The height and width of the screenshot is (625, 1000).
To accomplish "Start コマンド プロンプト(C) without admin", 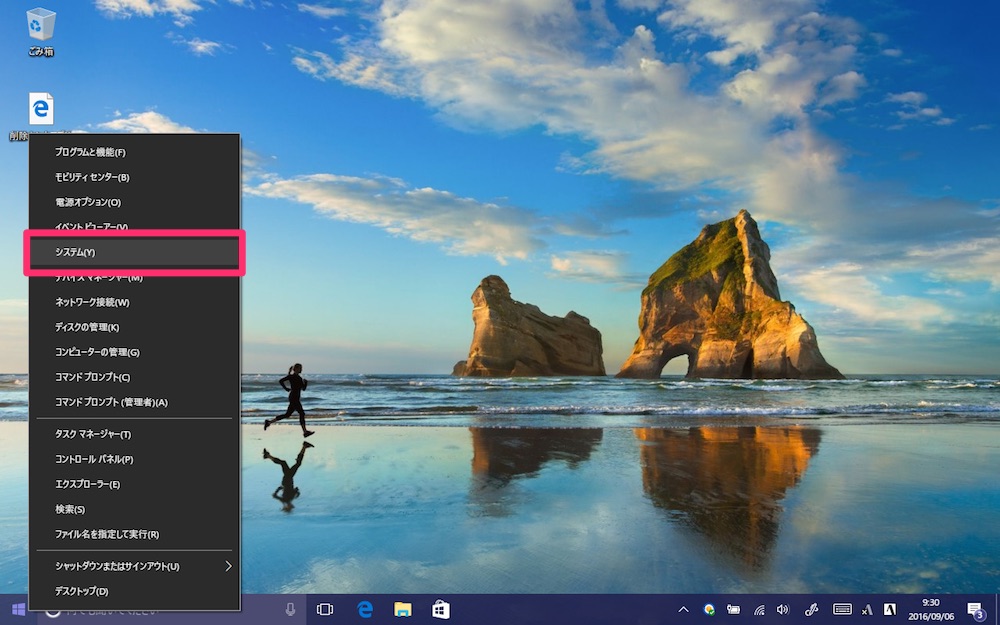I will (135, 377).
